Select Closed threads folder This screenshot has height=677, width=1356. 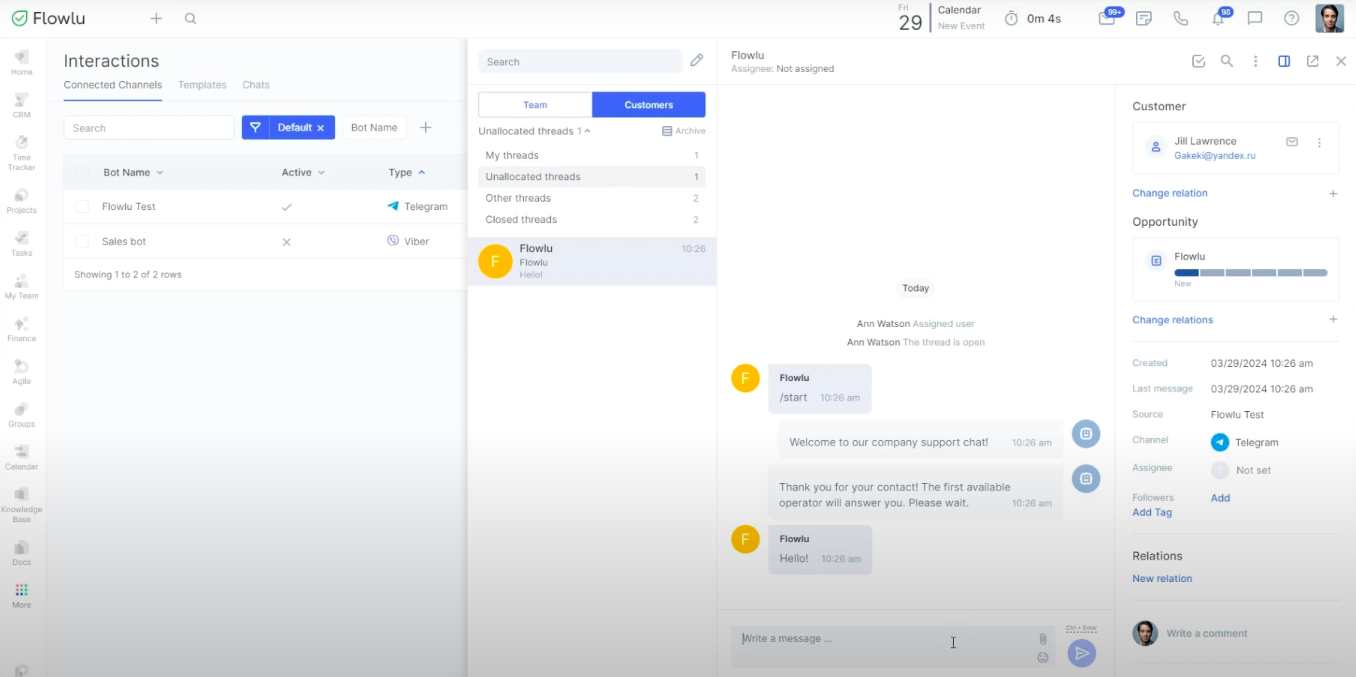(592, 219)
